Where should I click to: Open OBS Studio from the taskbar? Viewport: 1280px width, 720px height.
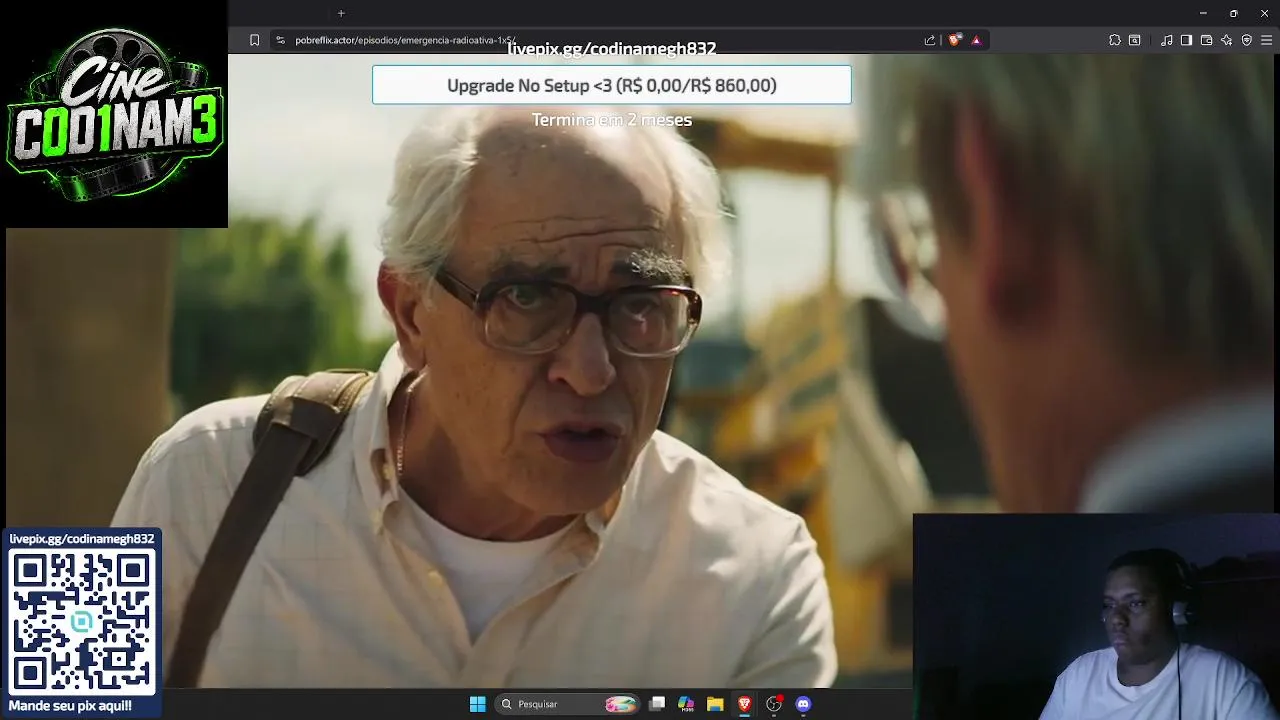pyautogui.click(x=773, y=704)
